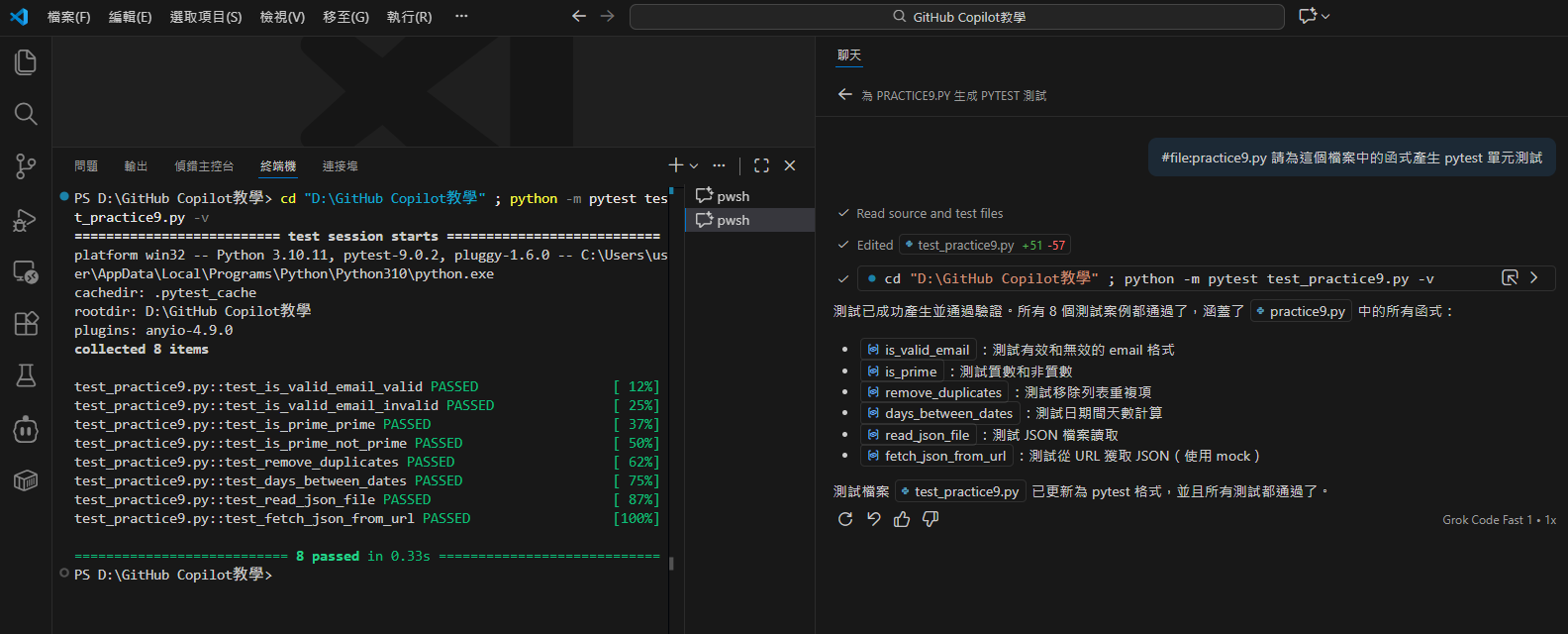
Task: Click the thumbs down feedback icon
Action: [x=931, y=519]
